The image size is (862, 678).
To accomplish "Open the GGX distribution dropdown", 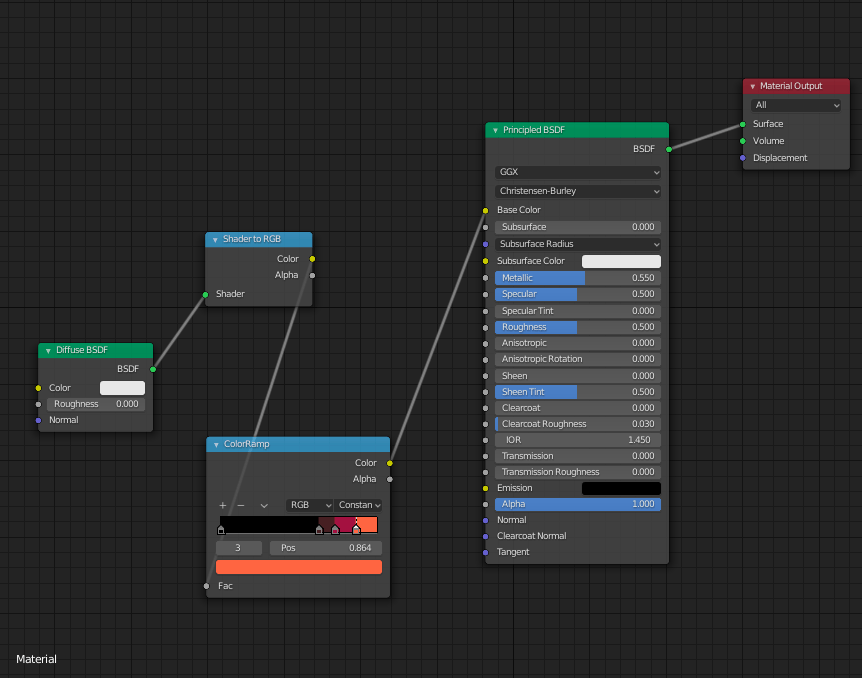I will pyautogui.click(x=577, y=174).
